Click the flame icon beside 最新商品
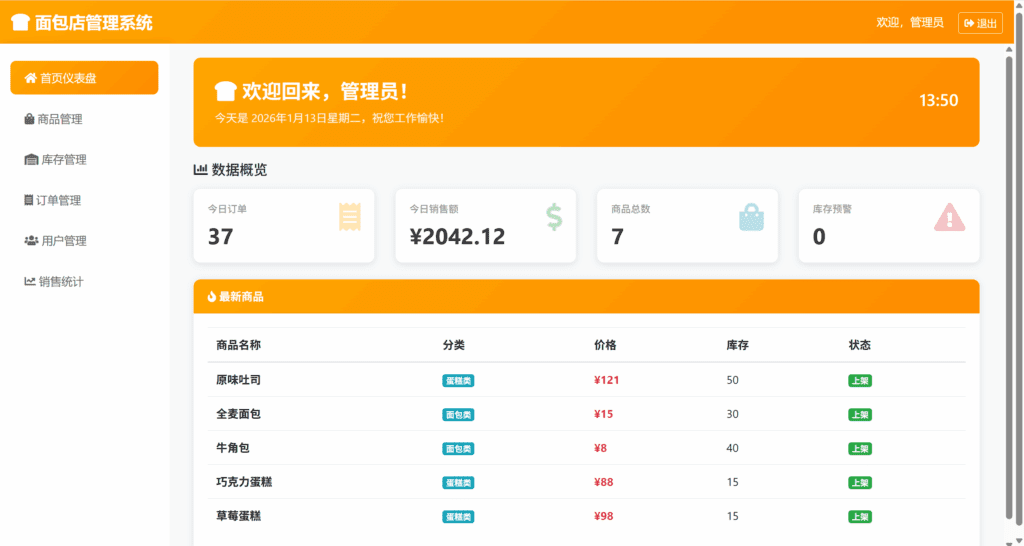 [x=212, y=297]
